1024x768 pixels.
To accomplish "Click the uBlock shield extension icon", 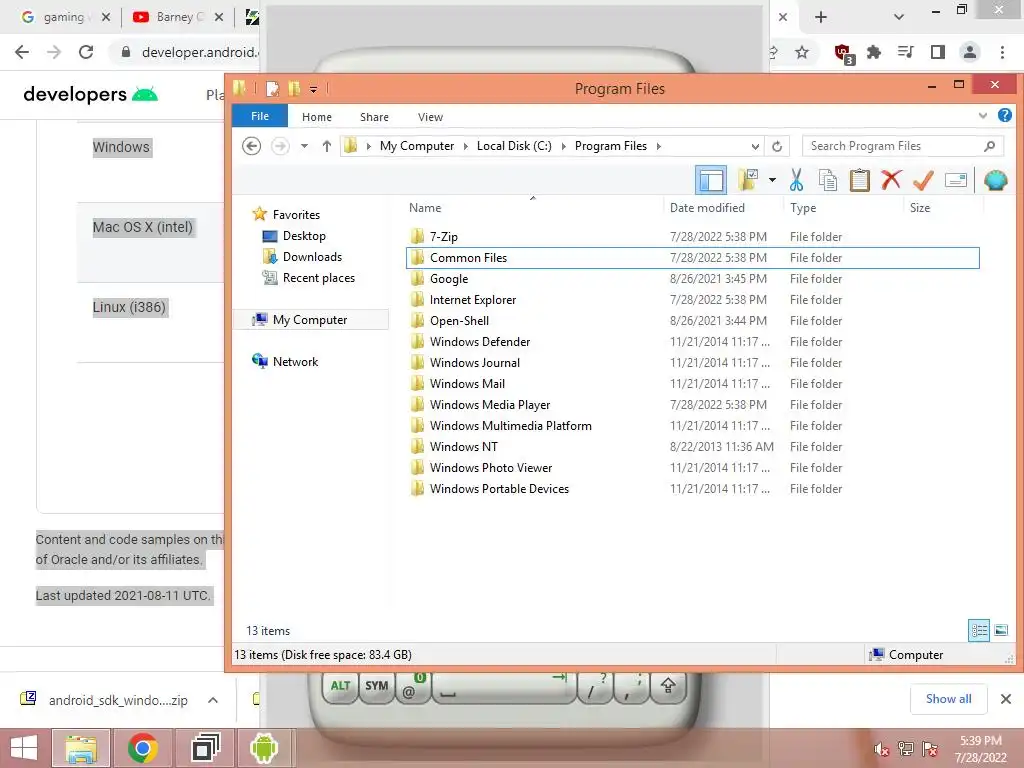I will (843, 53).
